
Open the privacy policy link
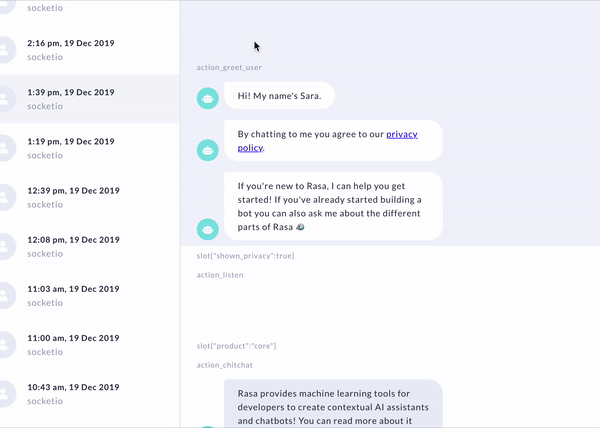[328, 141]
